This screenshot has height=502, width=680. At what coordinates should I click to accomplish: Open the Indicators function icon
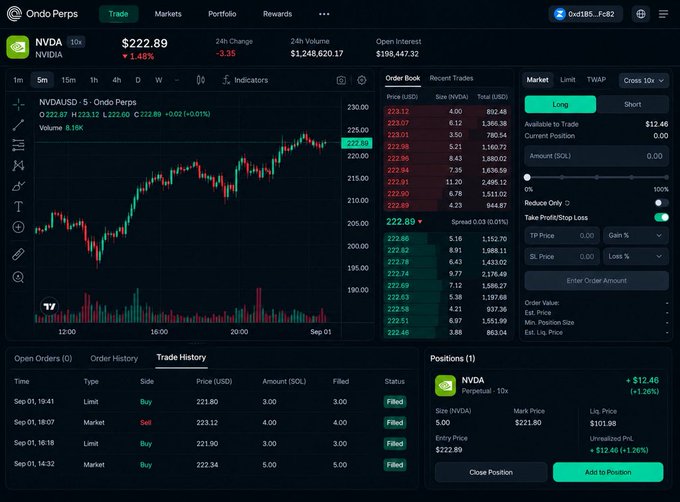pos(226,80)
